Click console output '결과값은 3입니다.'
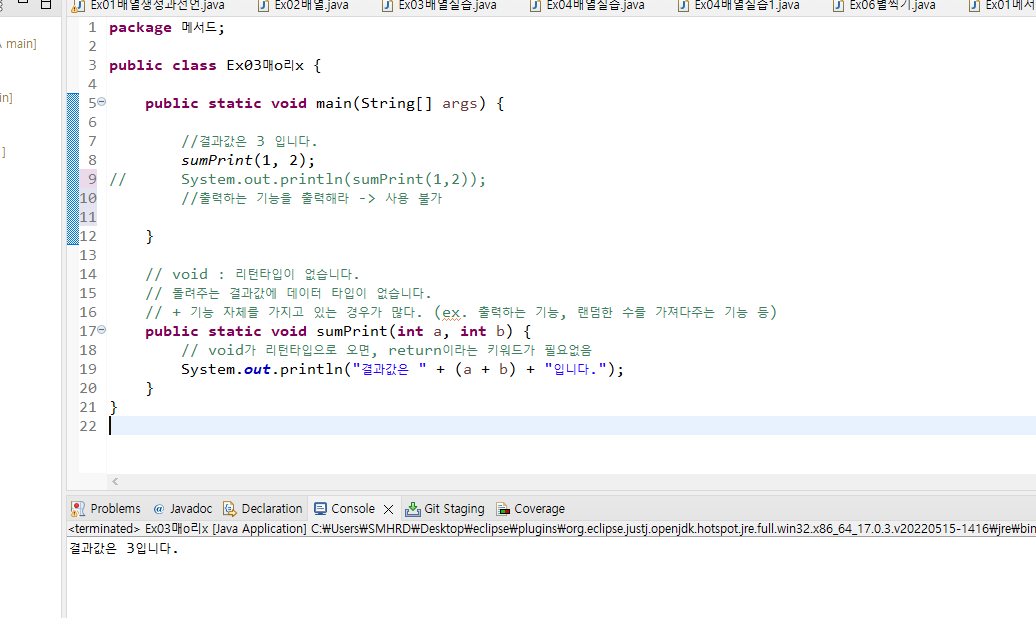This screenshot has height=618, width=1036. coord(124,548)
